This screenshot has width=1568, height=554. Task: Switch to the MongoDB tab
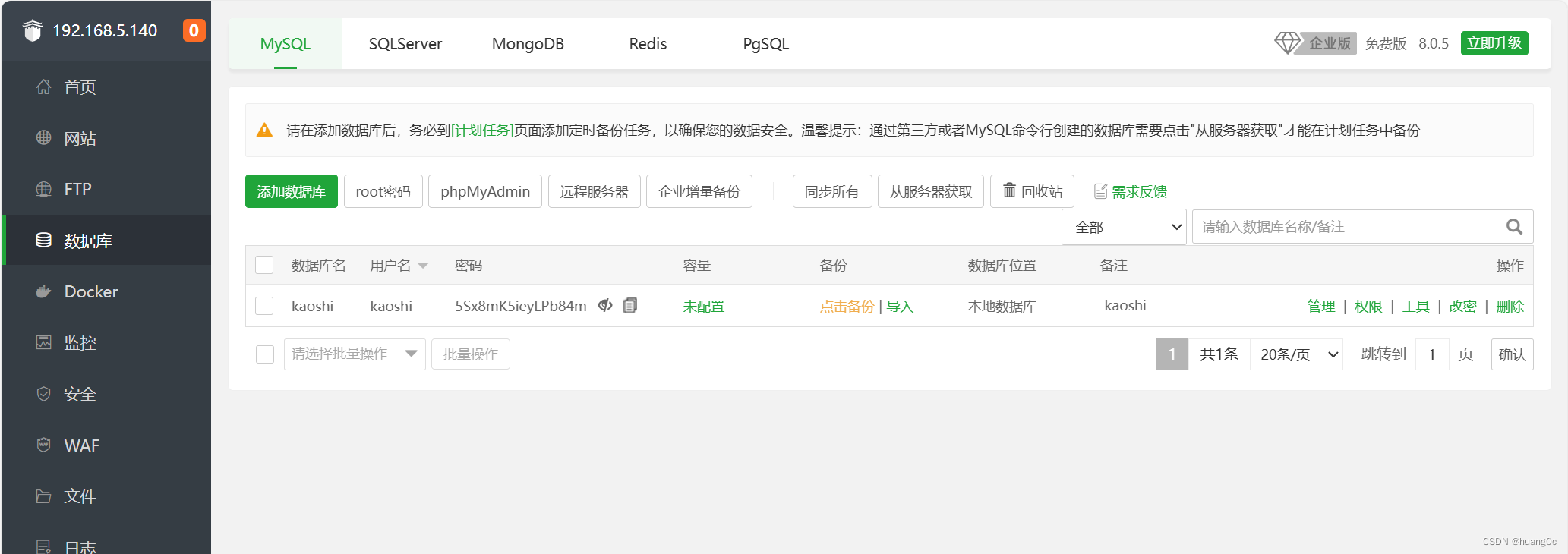pos(528,44)
